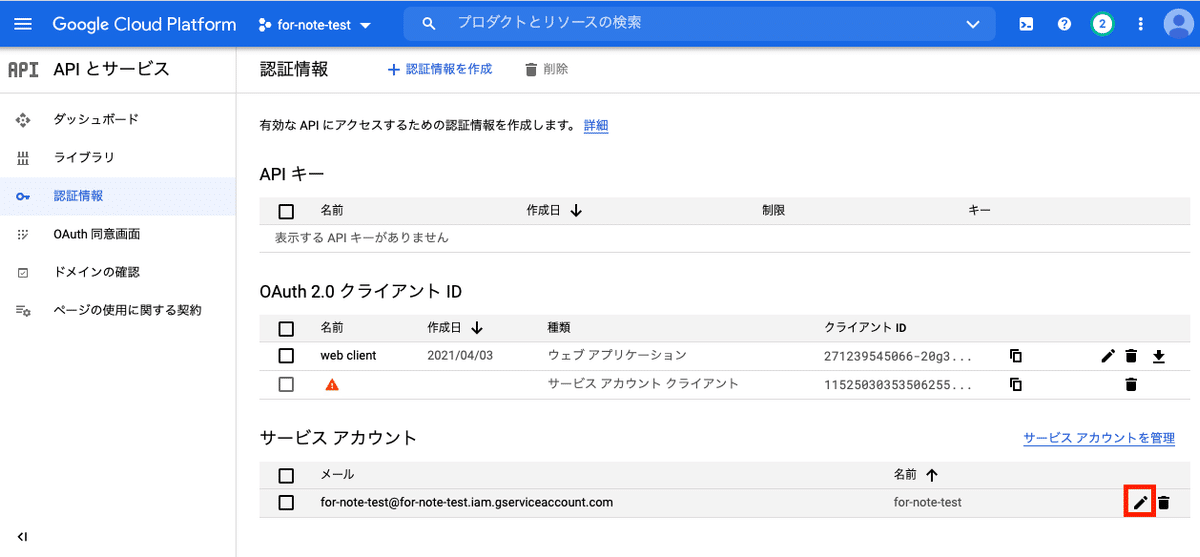Viewport: 1200px width, 557px height.
Task: Open the help question mark icon
Action: (1064, 24)
